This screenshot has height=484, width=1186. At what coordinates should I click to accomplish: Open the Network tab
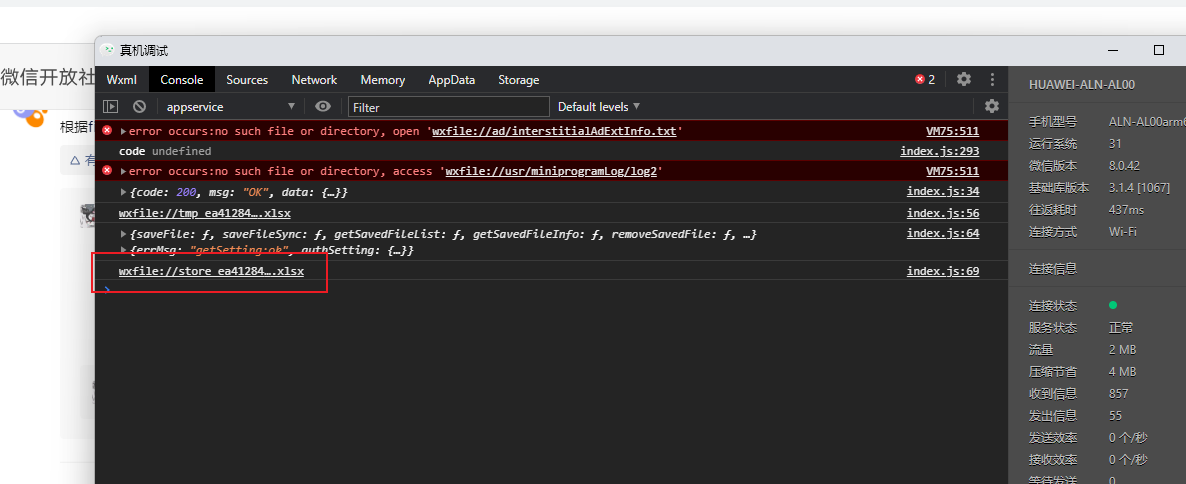(x=314, y=79)
